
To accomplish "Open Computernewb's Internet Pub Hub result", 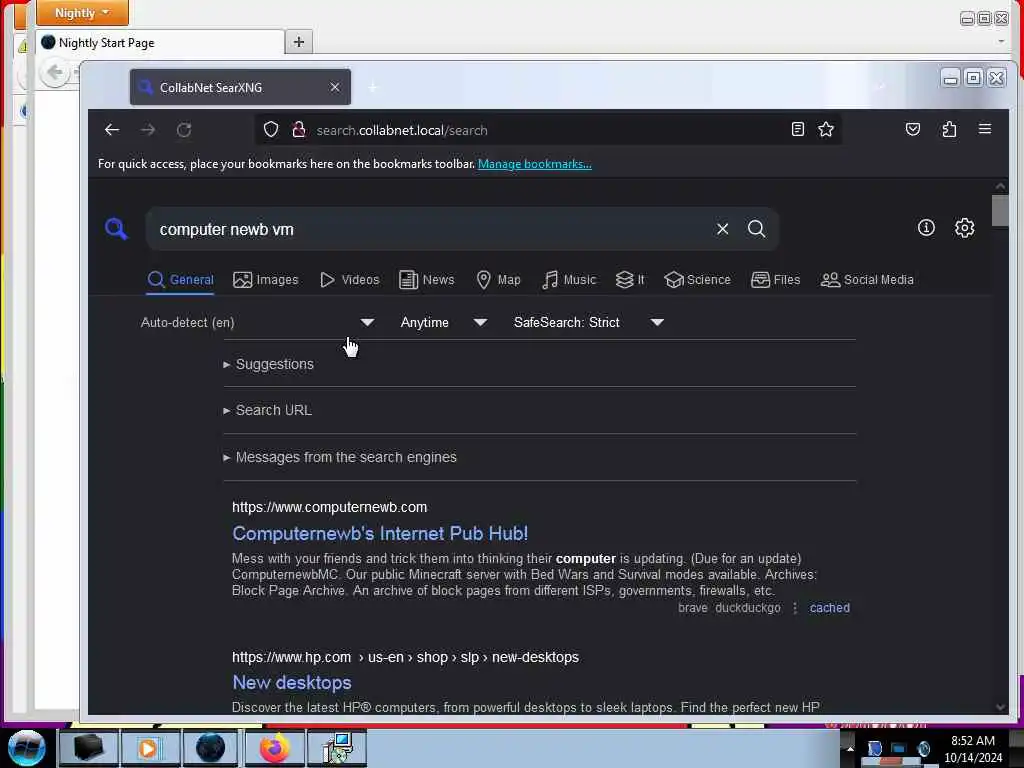I will [380, 534].
